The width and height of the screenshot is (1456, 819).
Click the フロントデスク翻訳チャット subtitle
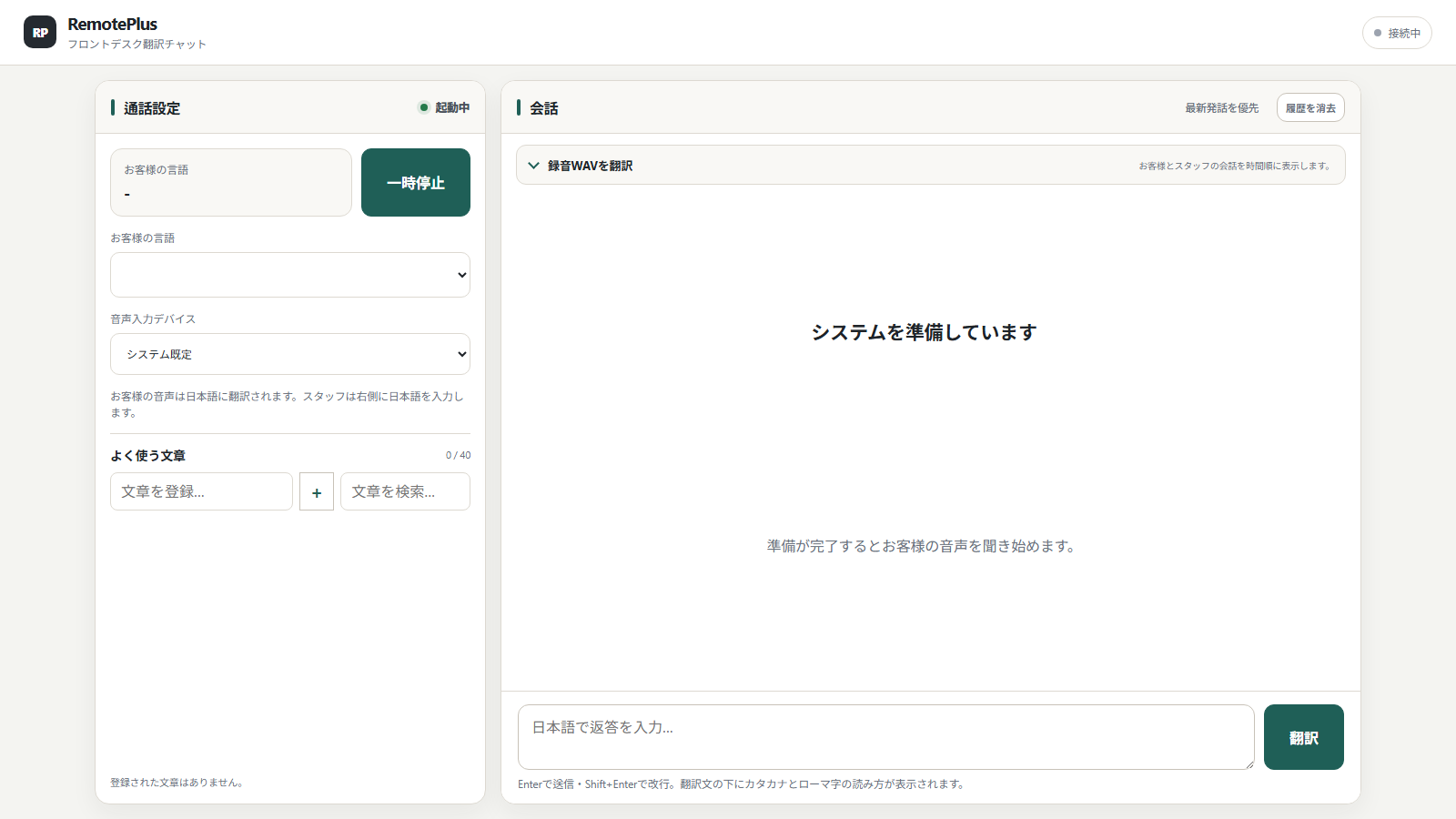coord(137,45)
